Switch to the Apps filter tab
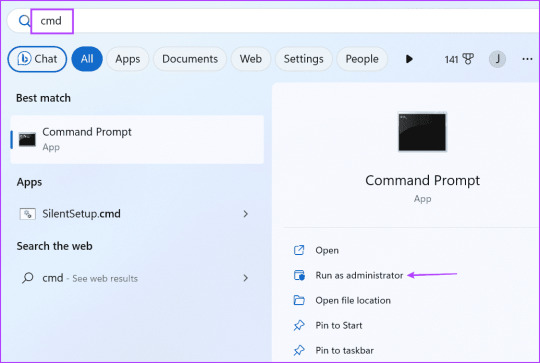Screen dimensions: 540x363 tap(128, 59)
